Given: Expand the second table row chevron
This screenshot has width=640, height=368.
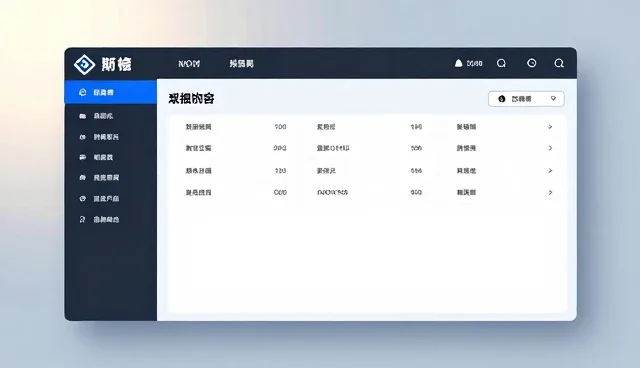Looking at the screenshot, I should pyautogui.click(x=550, y=148).
